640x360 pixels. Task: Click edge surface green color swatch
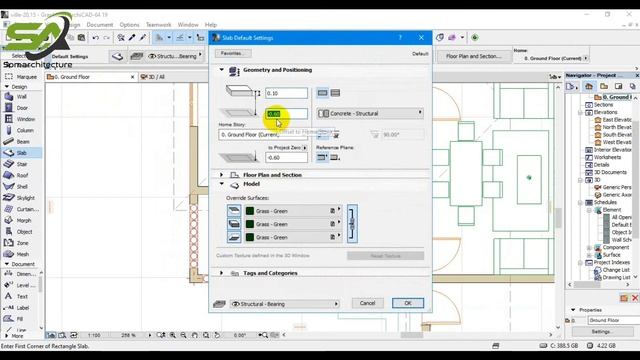[250, 224]
